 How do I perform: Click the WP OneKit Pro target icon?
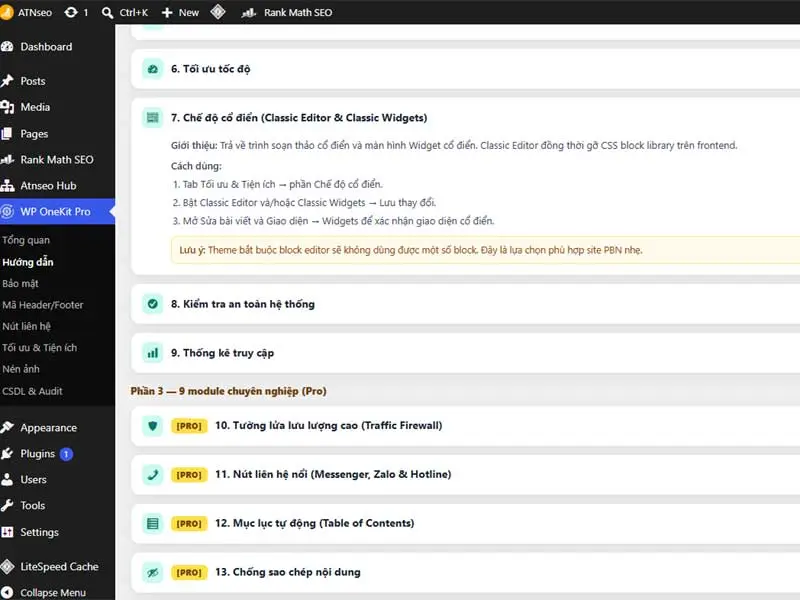pos(7,211)
